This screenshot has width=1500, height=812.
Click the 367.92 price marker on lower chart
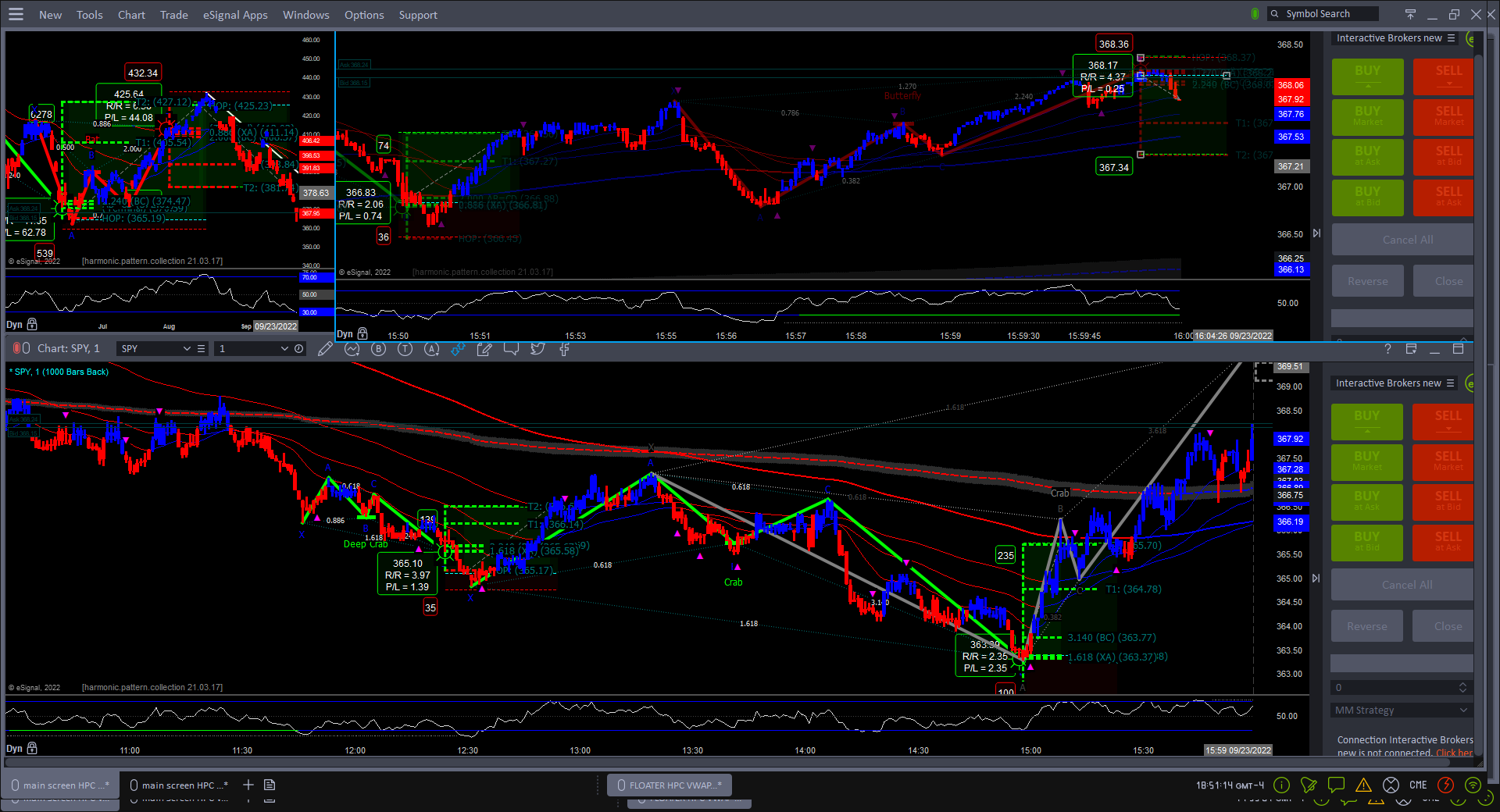1290,439
